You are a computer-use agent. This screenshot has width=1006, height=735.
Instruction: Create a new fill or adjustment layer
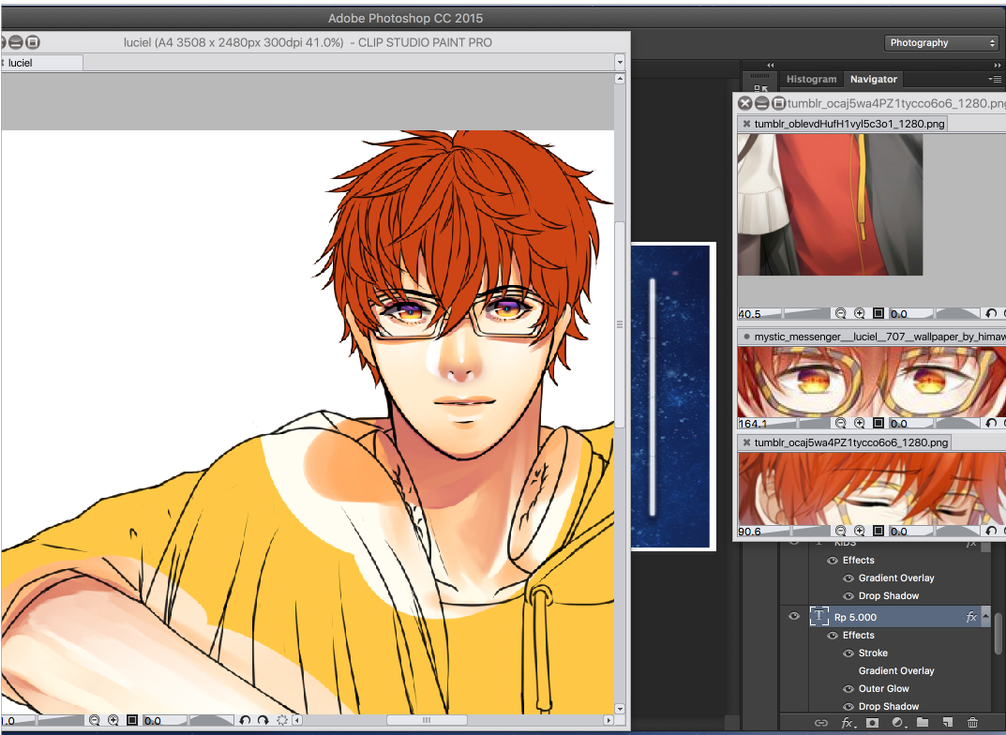[897, 722]
